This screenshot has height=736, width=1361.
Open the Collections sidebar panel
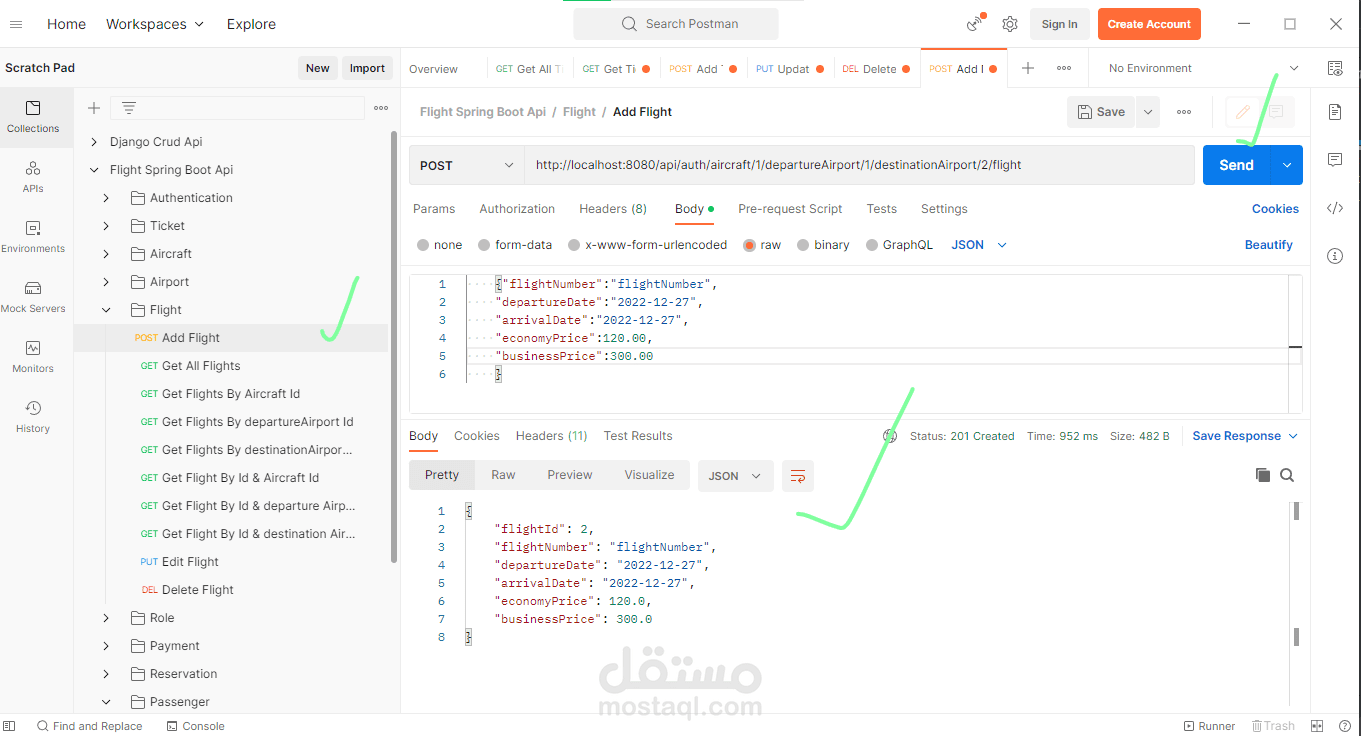[33, 117]
